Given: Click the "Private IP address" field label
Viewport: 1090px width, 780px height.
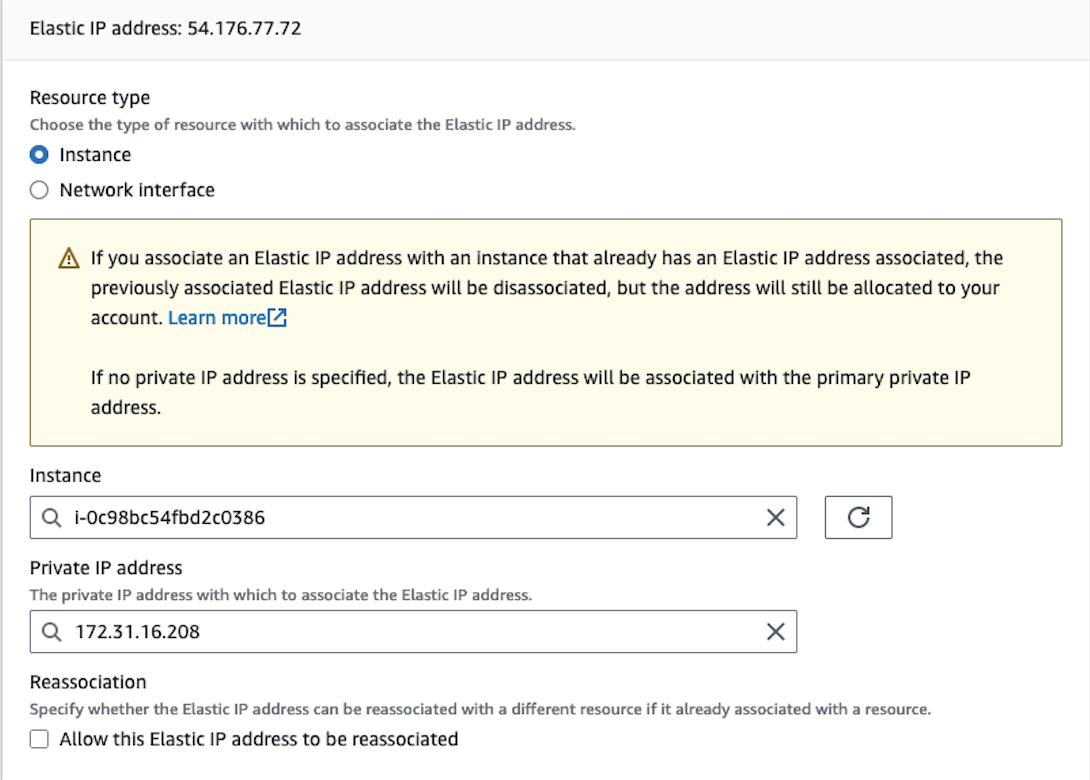Looking at the screenshot, I should pyautogui.click(x=106, y=568).
